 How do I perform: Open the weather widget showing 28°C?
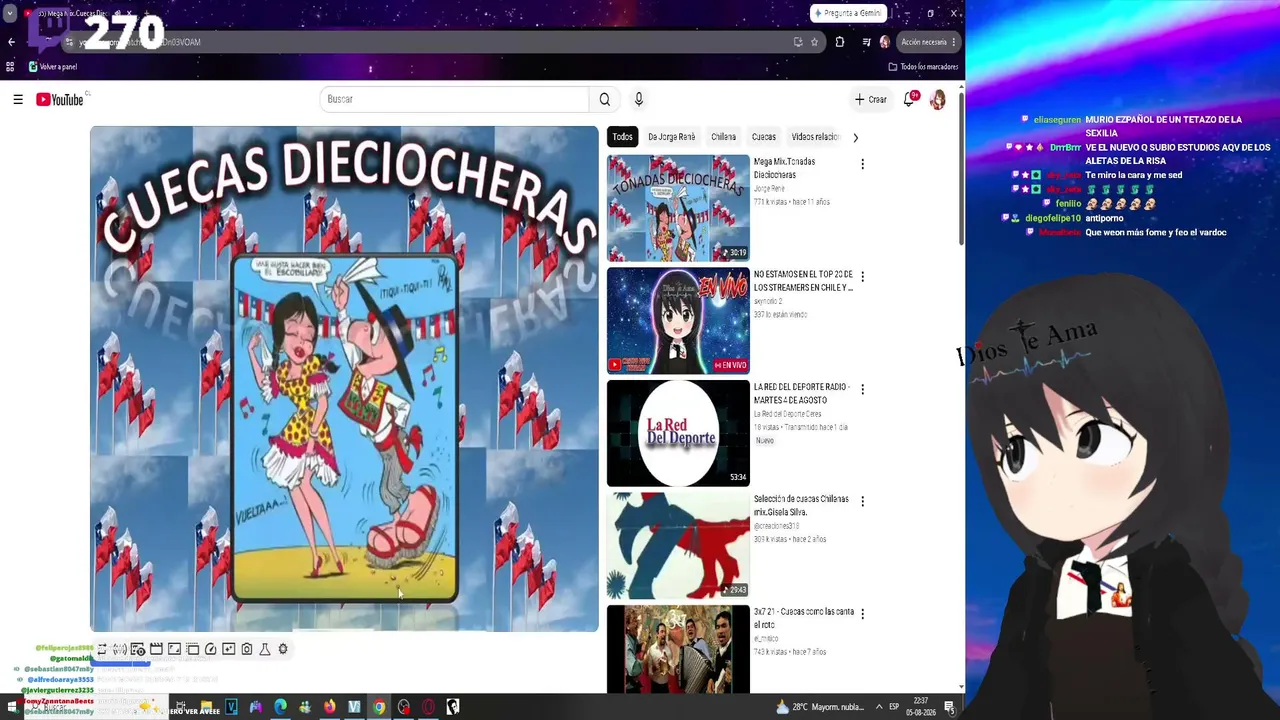coord(819,707)
